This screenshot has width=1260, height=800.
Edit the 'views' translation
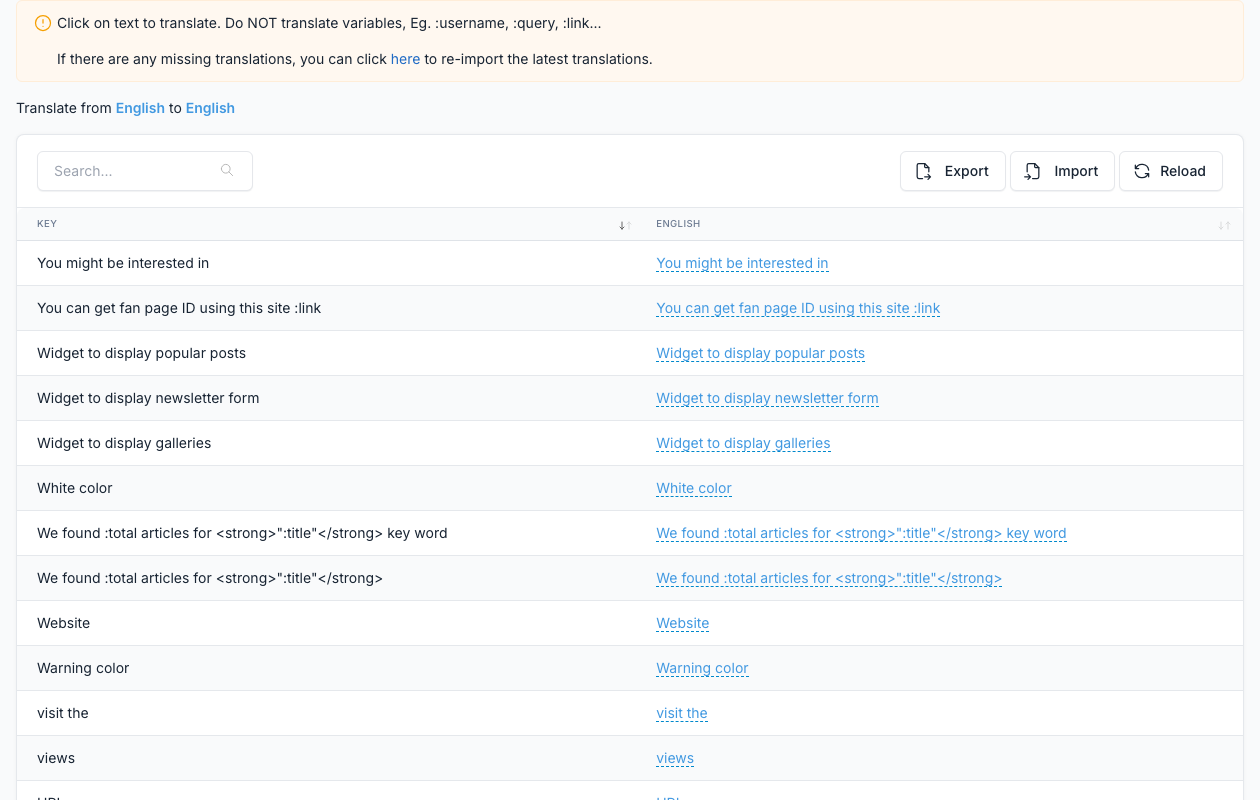[x=675, y=758]
